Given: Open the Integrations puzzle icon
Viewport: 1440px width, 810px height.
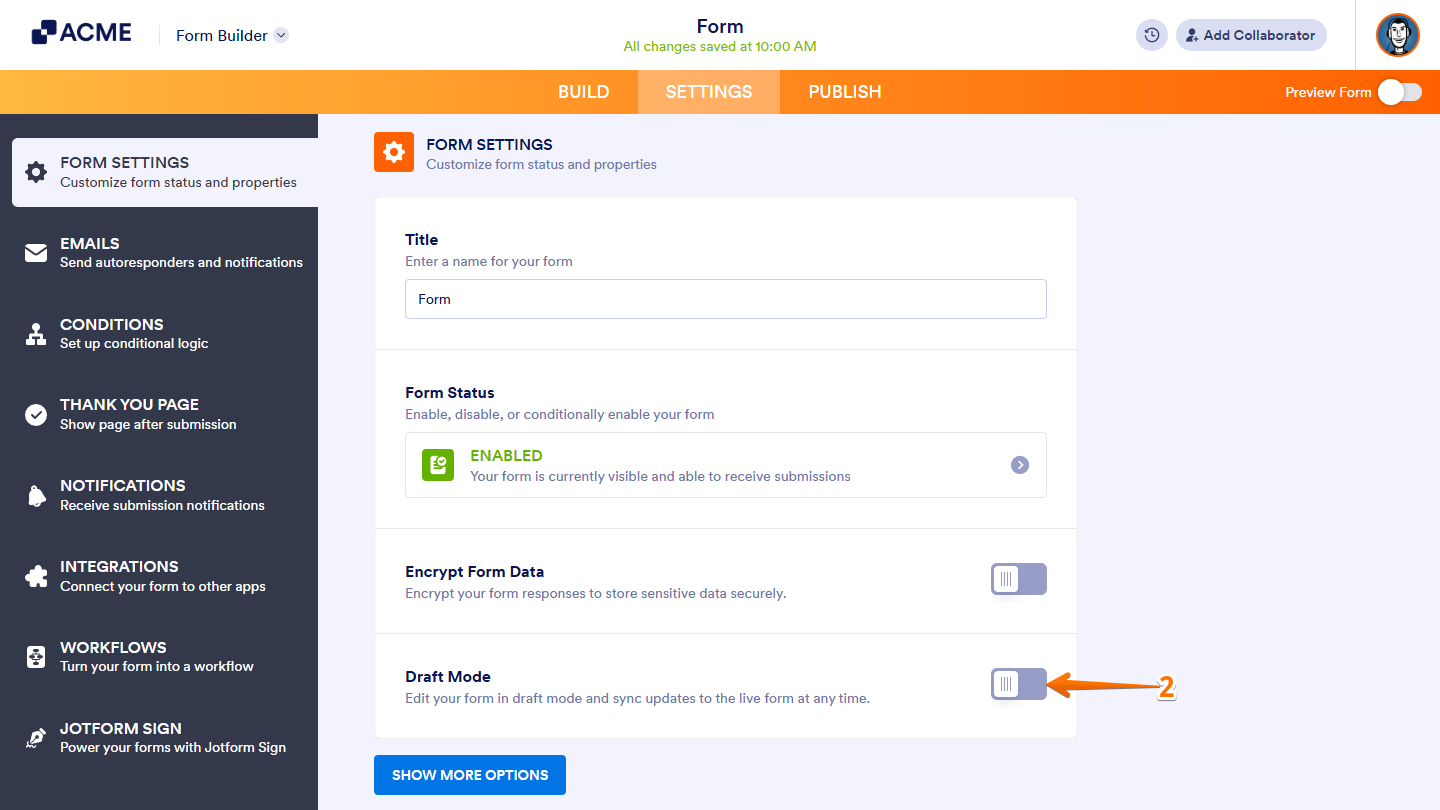Looking at the screenshot, I should pyautogui.click(x=36, y=575).
